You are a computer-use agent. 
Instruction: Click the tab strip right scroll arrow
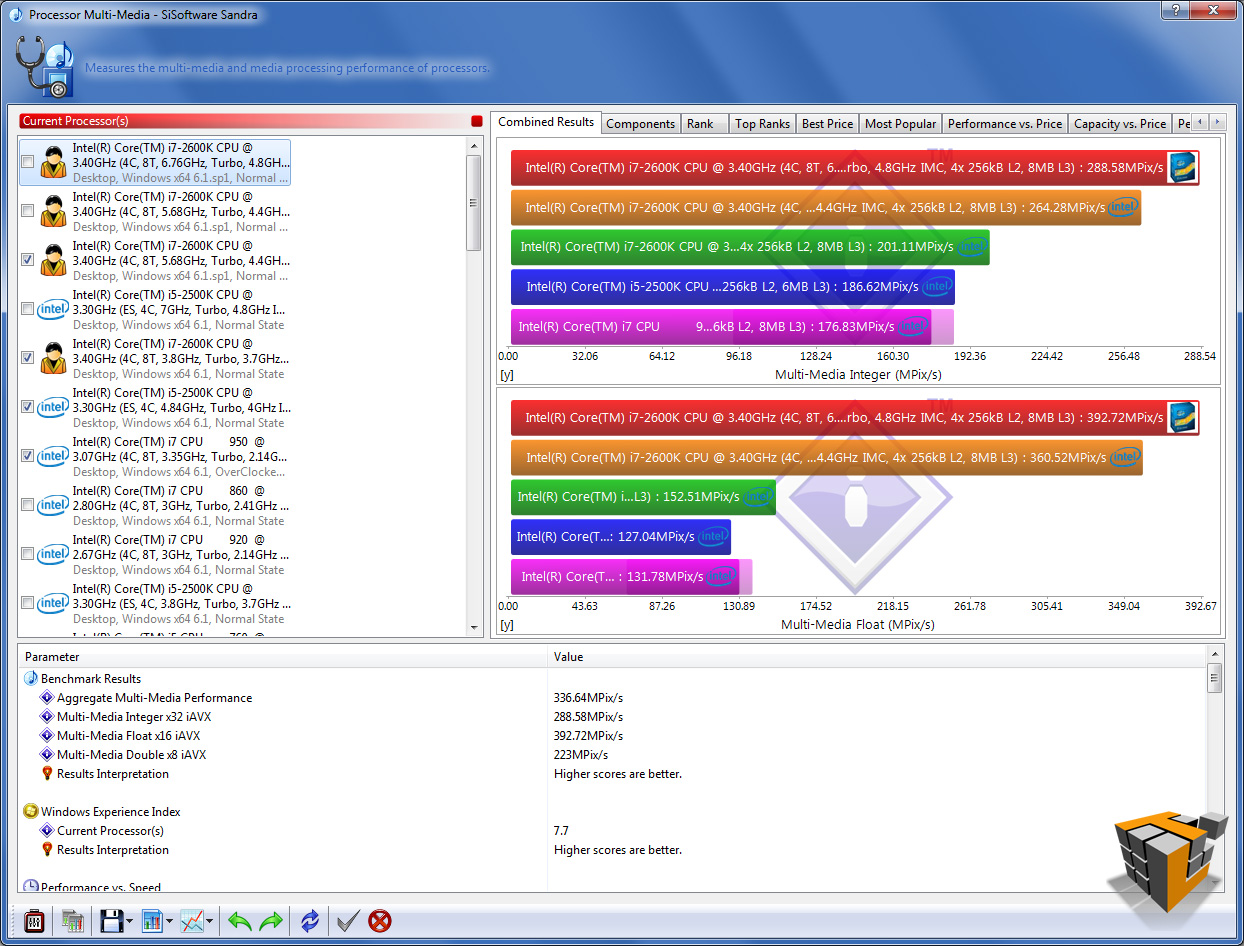(1217, 122)
